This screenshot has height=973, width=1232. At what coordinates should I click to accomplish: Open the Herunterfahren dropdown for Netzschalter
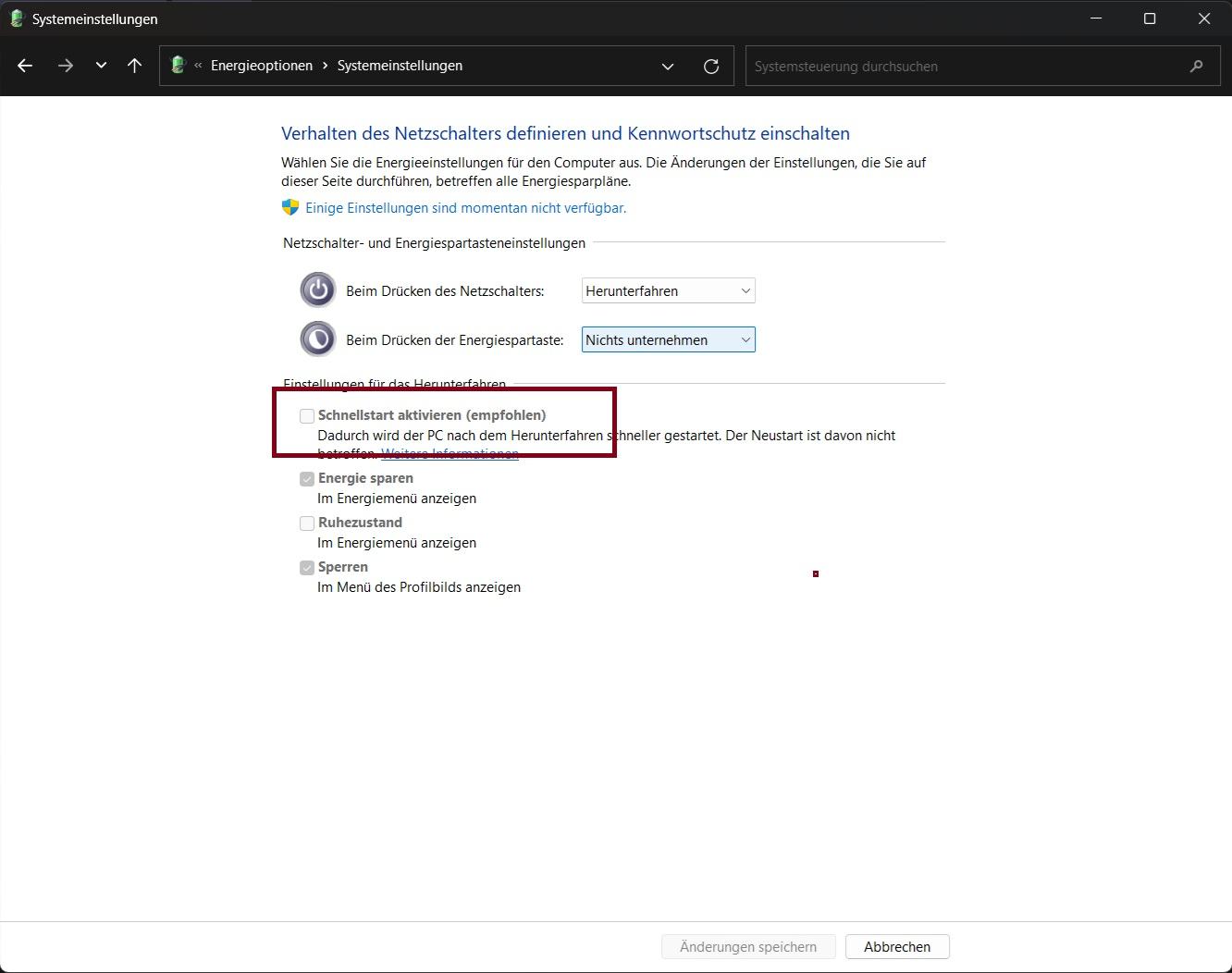[x=669, y=290]
